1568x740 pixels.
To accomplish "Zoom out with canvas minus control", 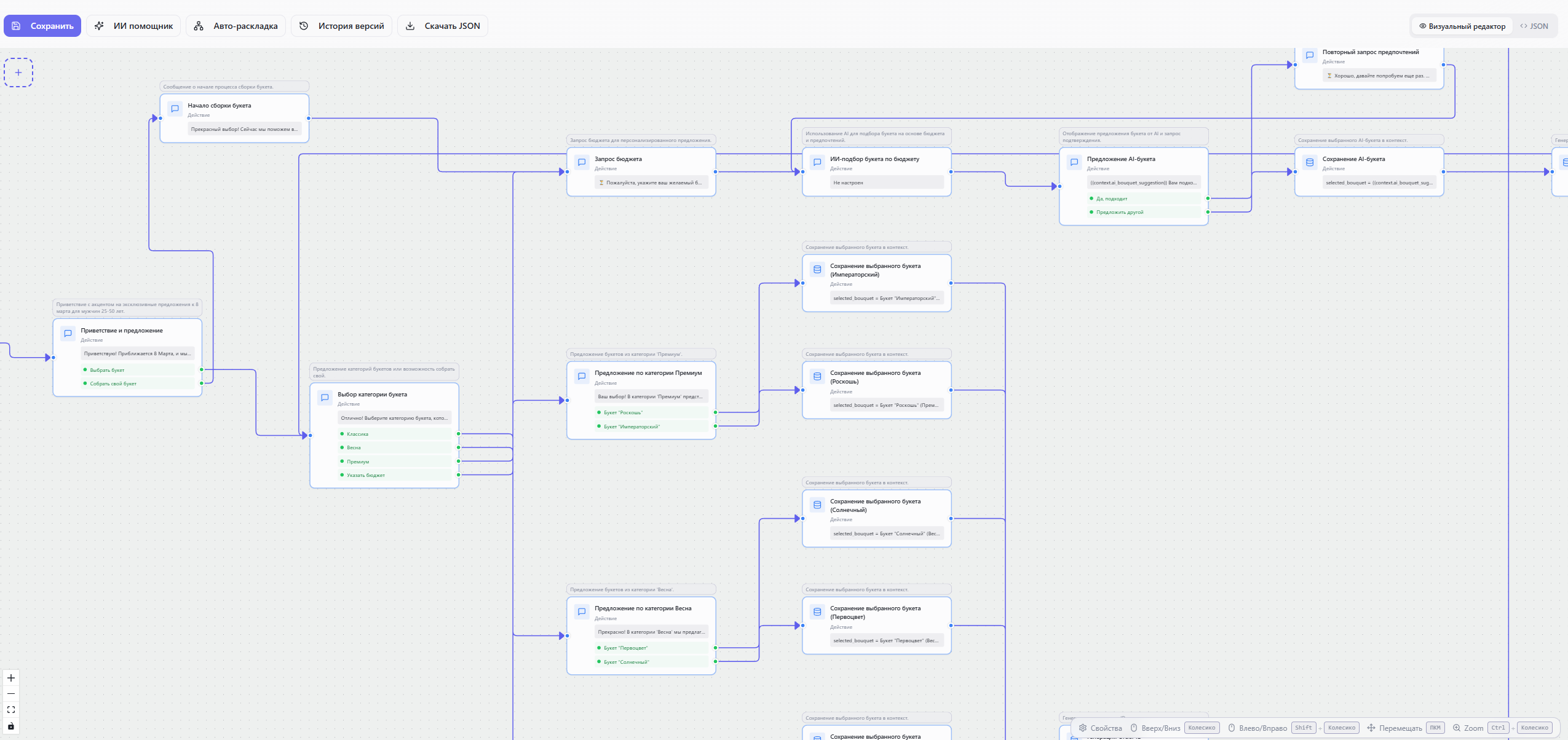I will (x=11, y=694).
